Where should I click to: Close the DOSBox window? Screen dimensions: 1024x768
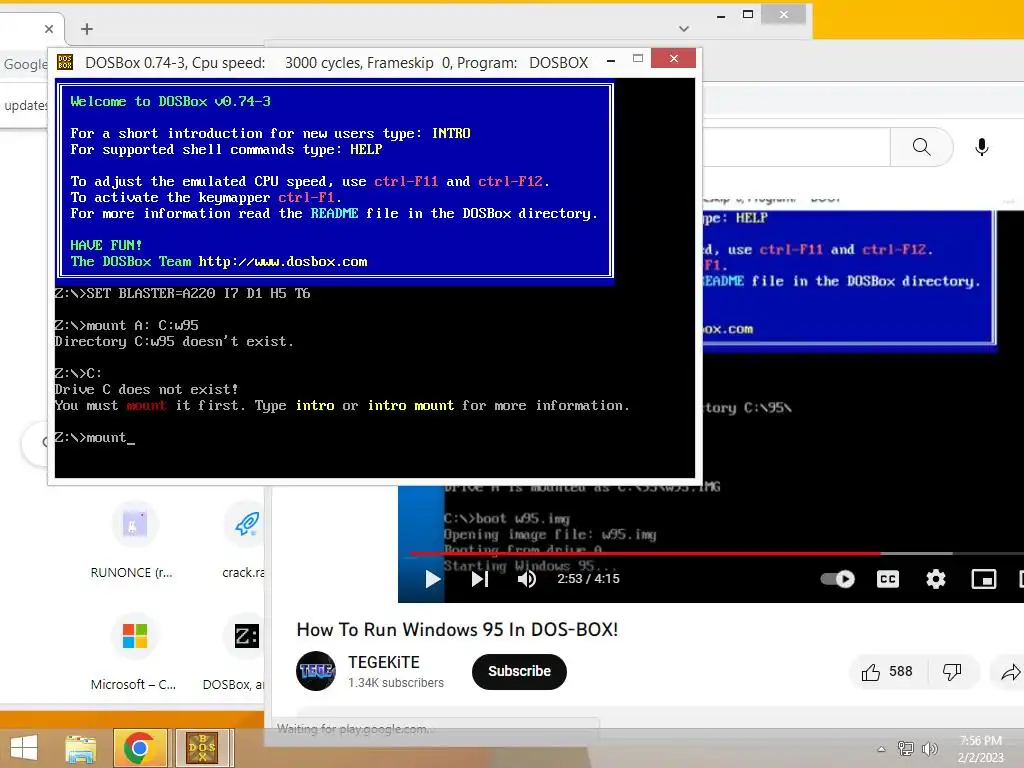(673, 59)
